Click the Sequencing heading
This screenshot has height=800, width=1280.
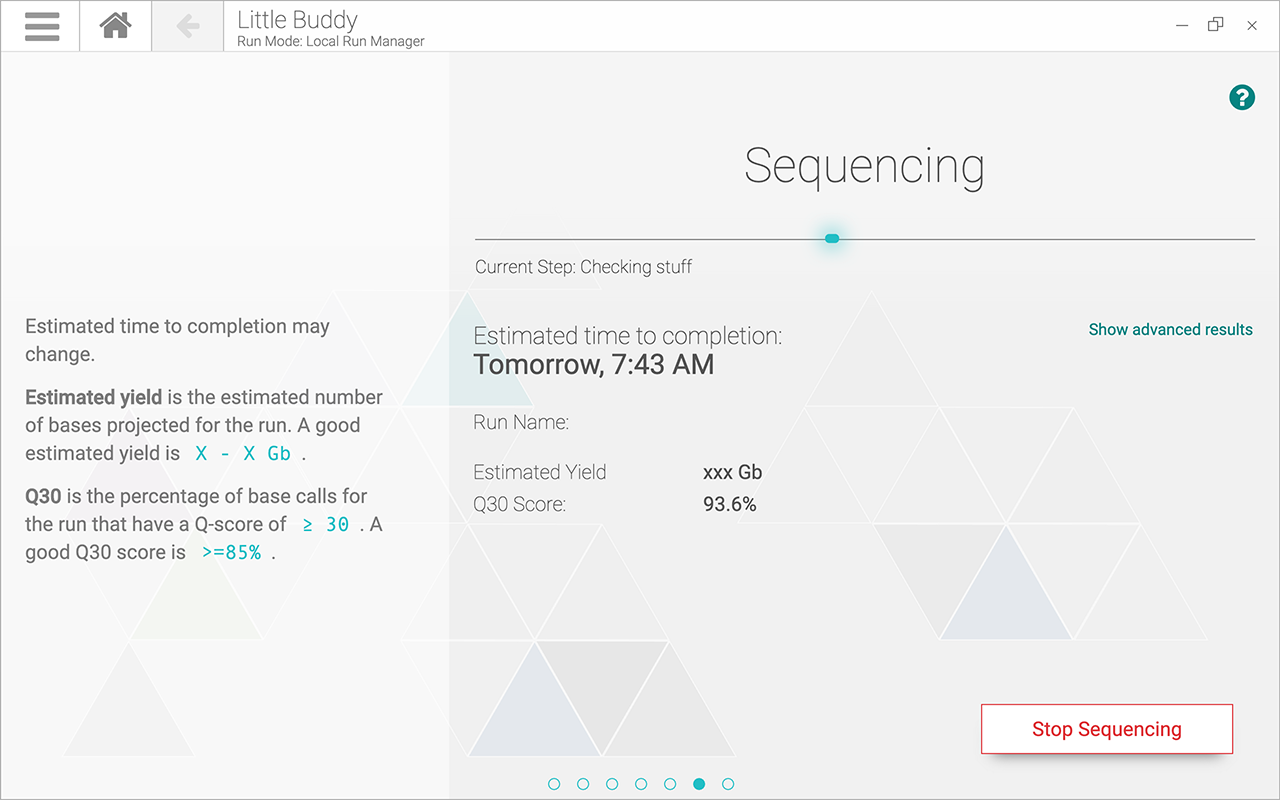pyautogui.click(x=864, y=166)
